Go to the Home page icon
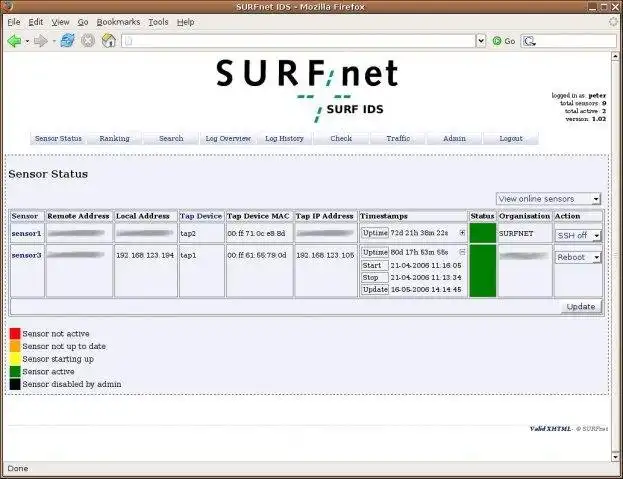The image size is (623, 479). (x=108, y=41)
